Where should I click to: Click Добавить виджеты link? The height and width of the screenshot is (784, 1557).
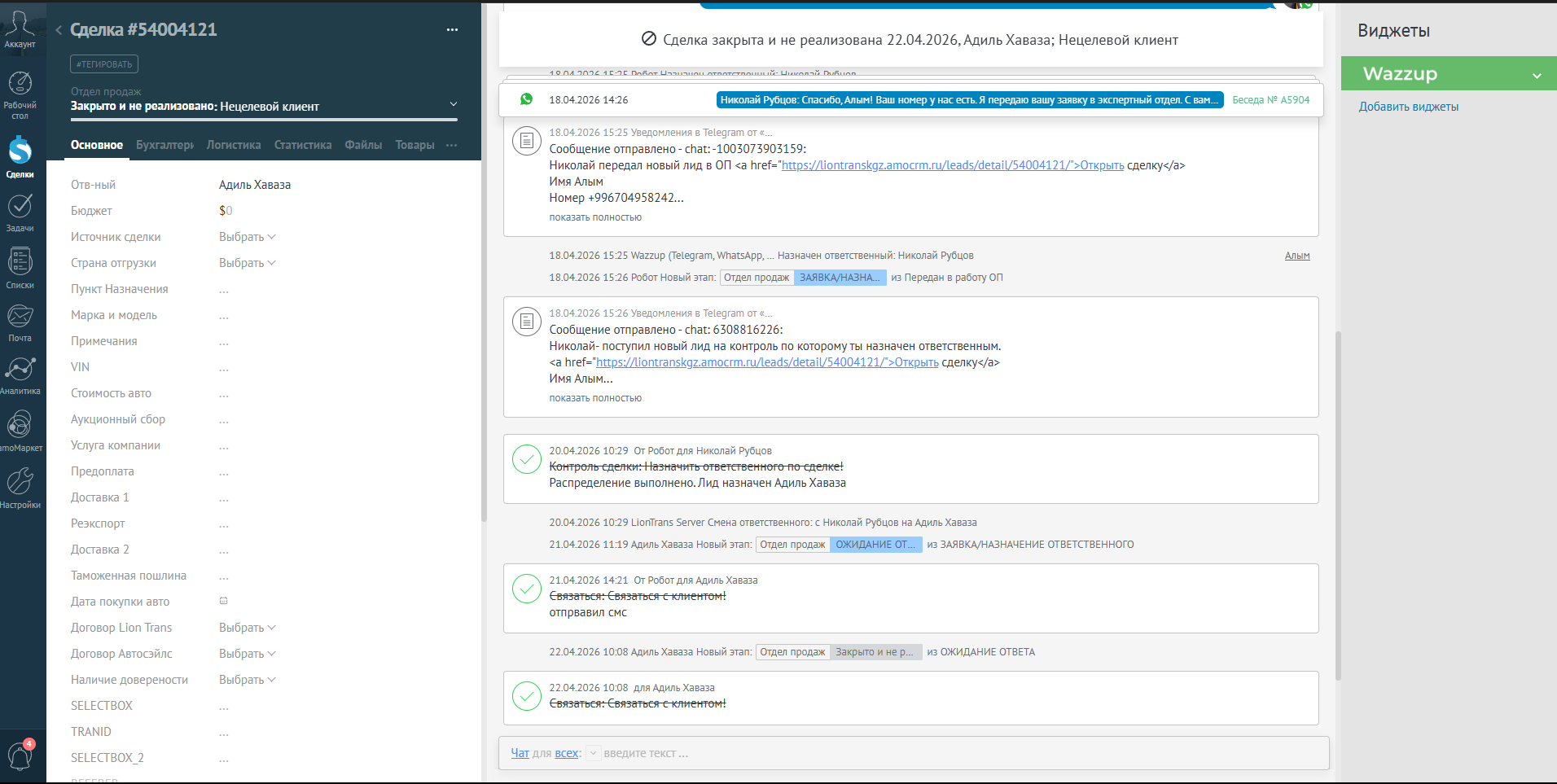click(1408, 107)
